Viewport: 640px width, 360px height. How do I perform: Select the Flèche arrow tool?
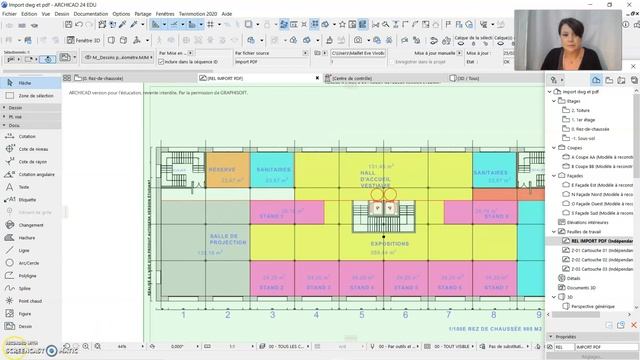31,83
